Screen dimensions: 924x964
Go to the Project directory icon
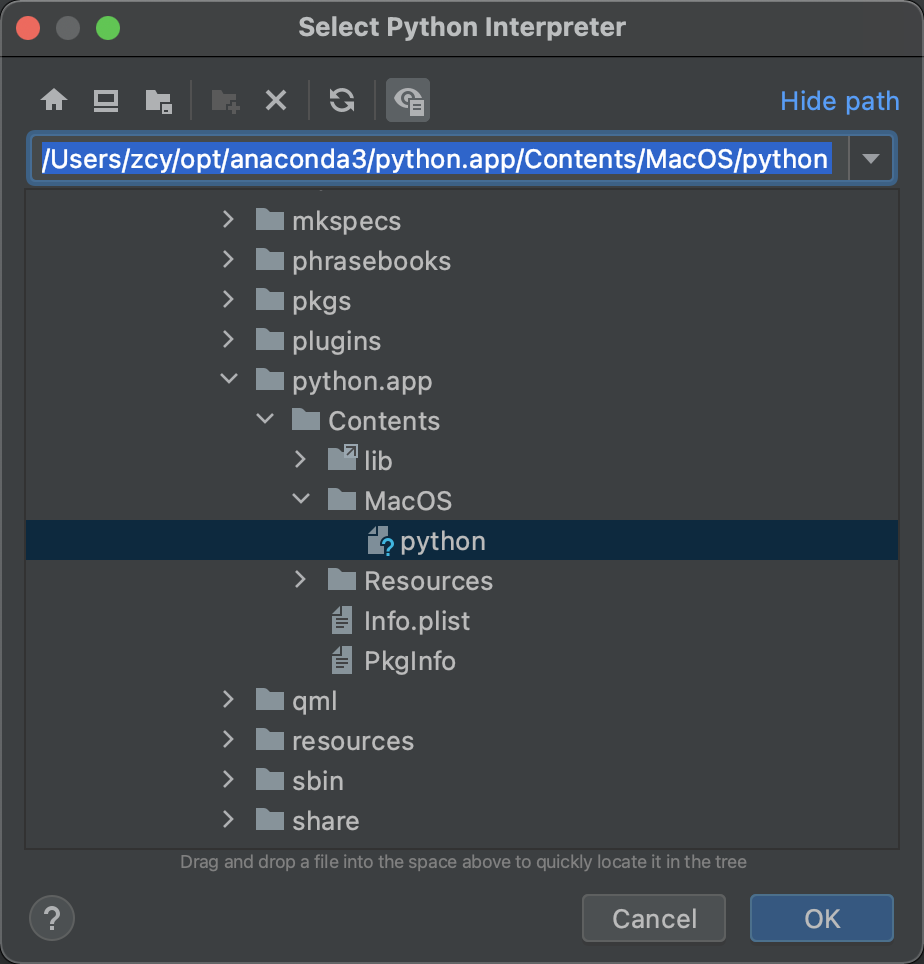[159, 101]
